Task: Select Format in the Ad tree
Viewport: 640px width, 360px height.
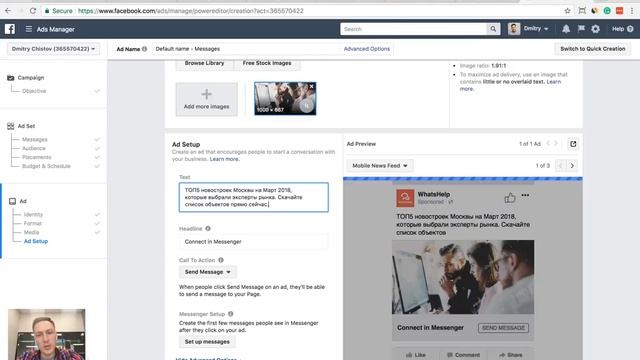Action: pos(33,224)
